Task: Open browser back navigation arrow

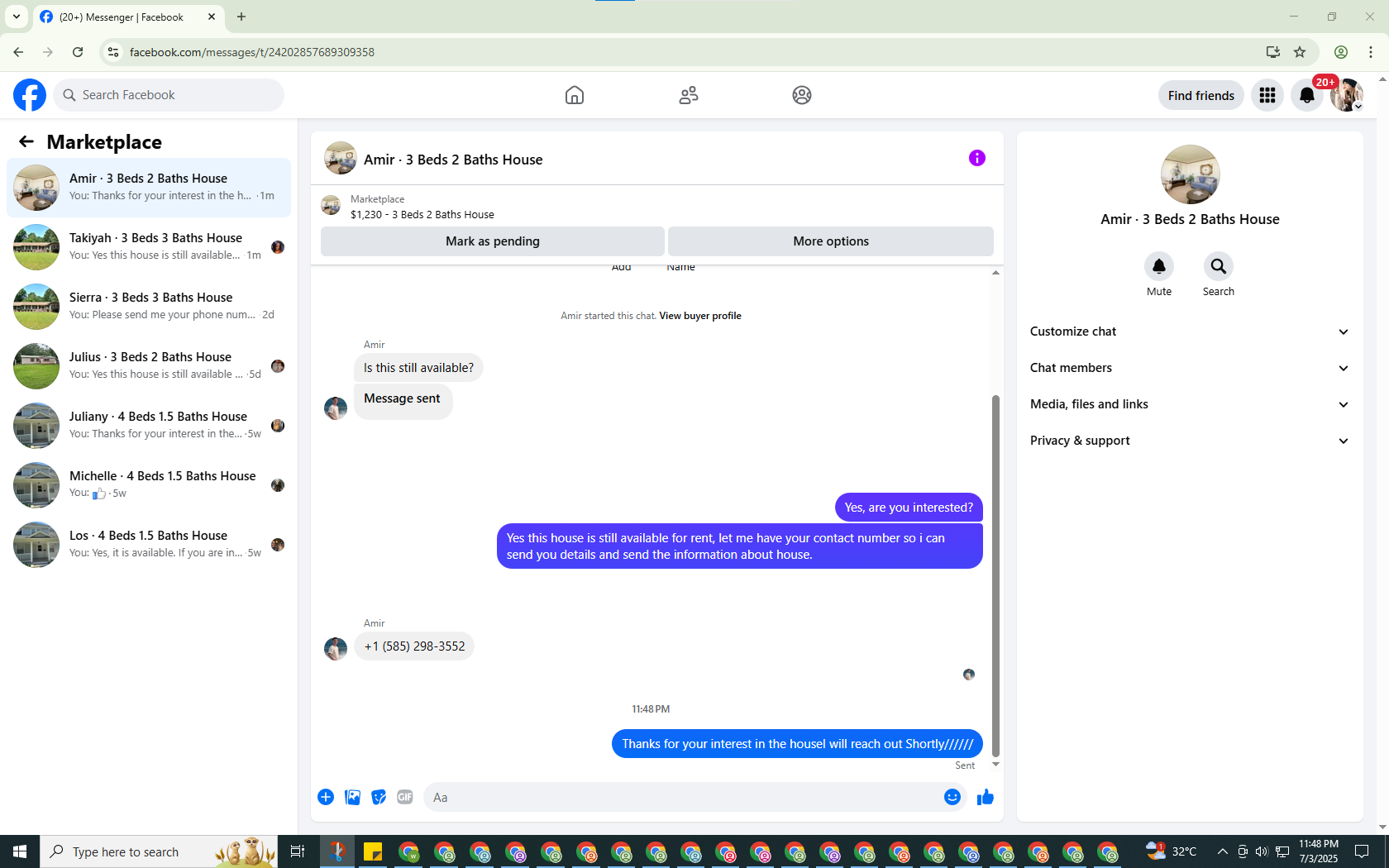Action: [x=18, y=52]
